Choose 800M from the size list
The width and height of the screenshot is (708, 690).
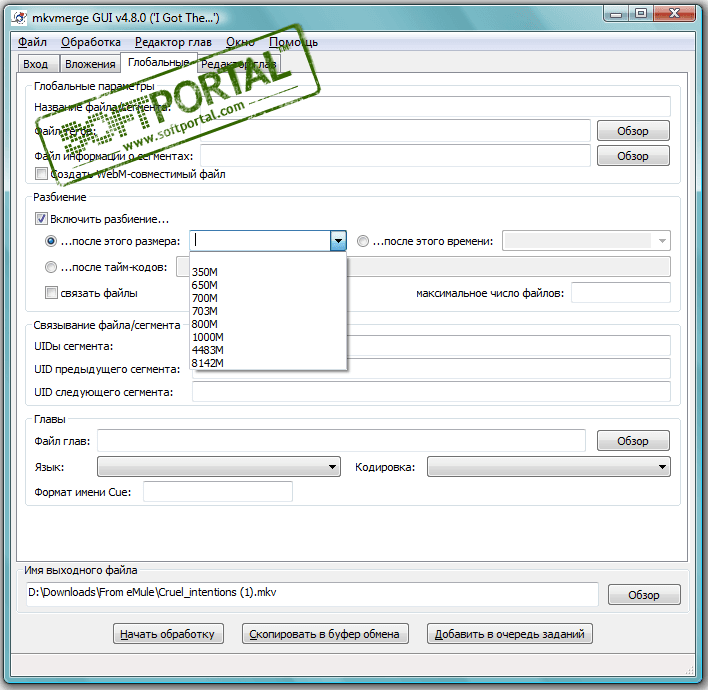coord(268,324)
